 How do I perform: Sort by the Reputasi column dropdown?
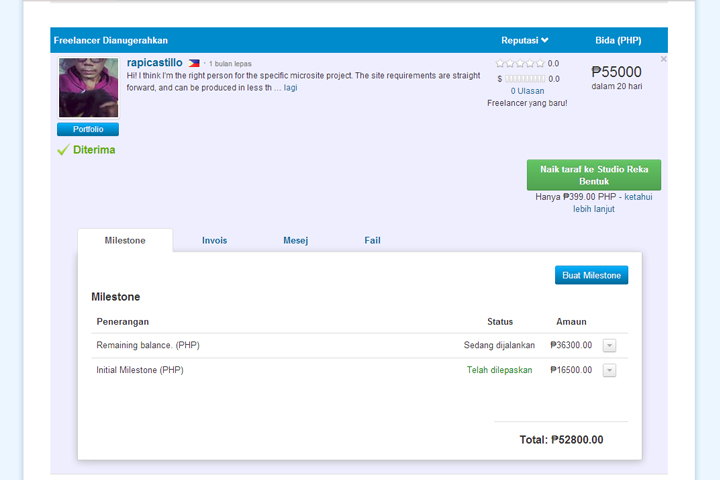(525, 40)
